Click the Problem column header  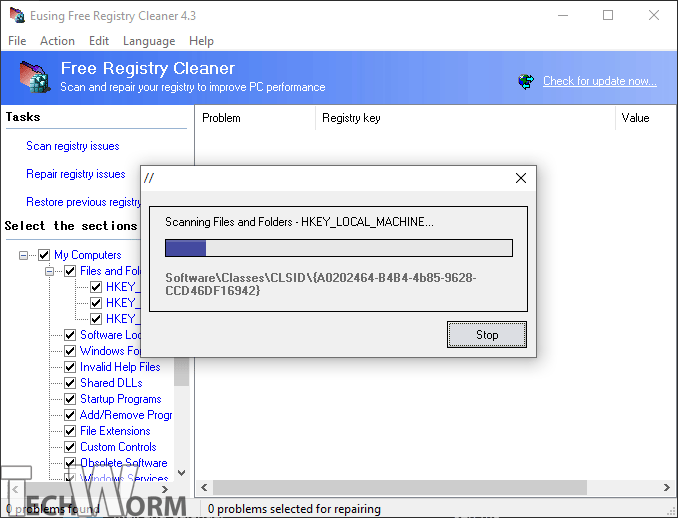tap(255, 118)
